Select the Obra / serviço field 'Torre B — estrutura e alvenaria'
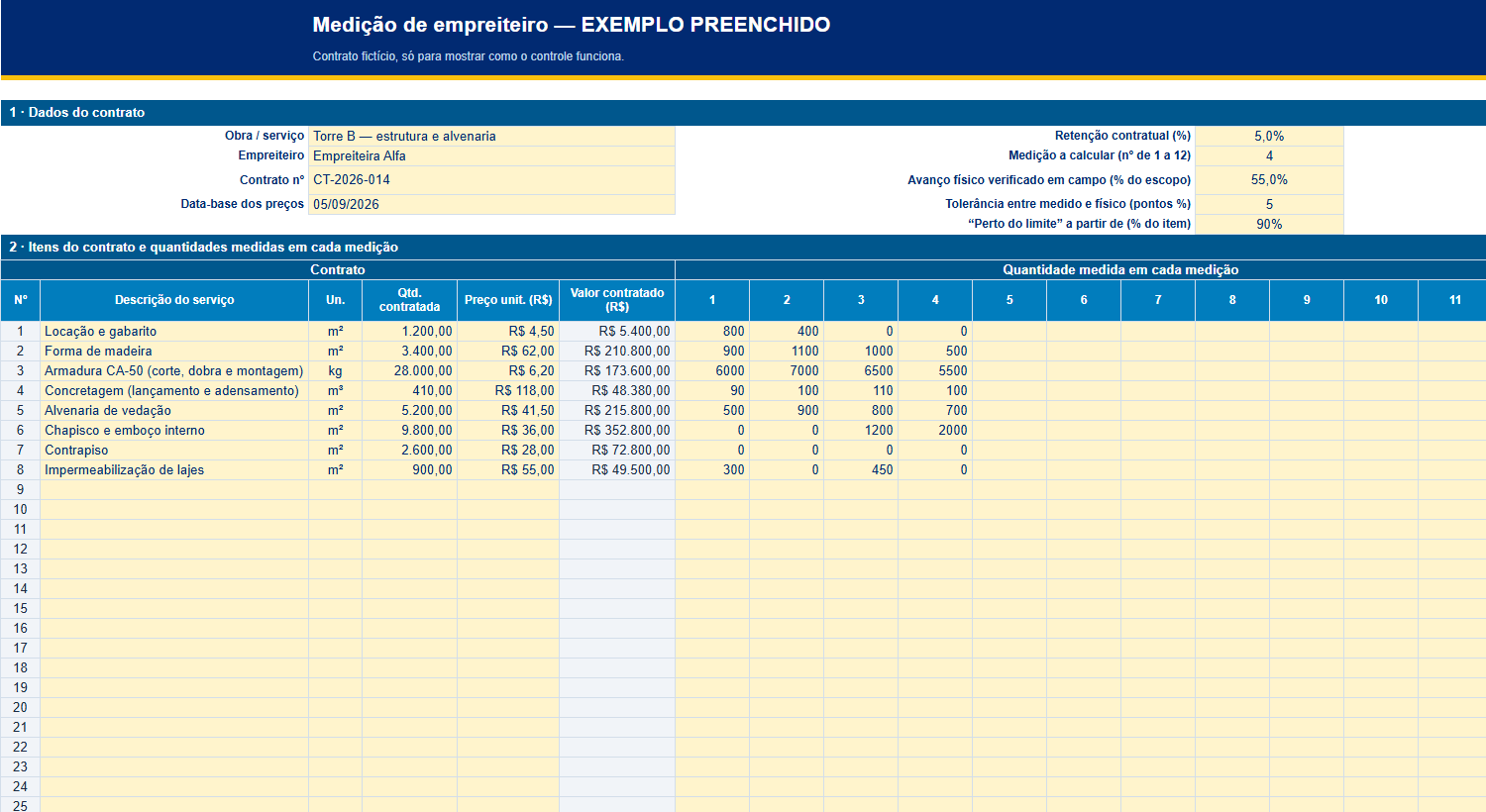Image resolution: width=1486 pixels, height=812 pixels. tap(491, 136)
